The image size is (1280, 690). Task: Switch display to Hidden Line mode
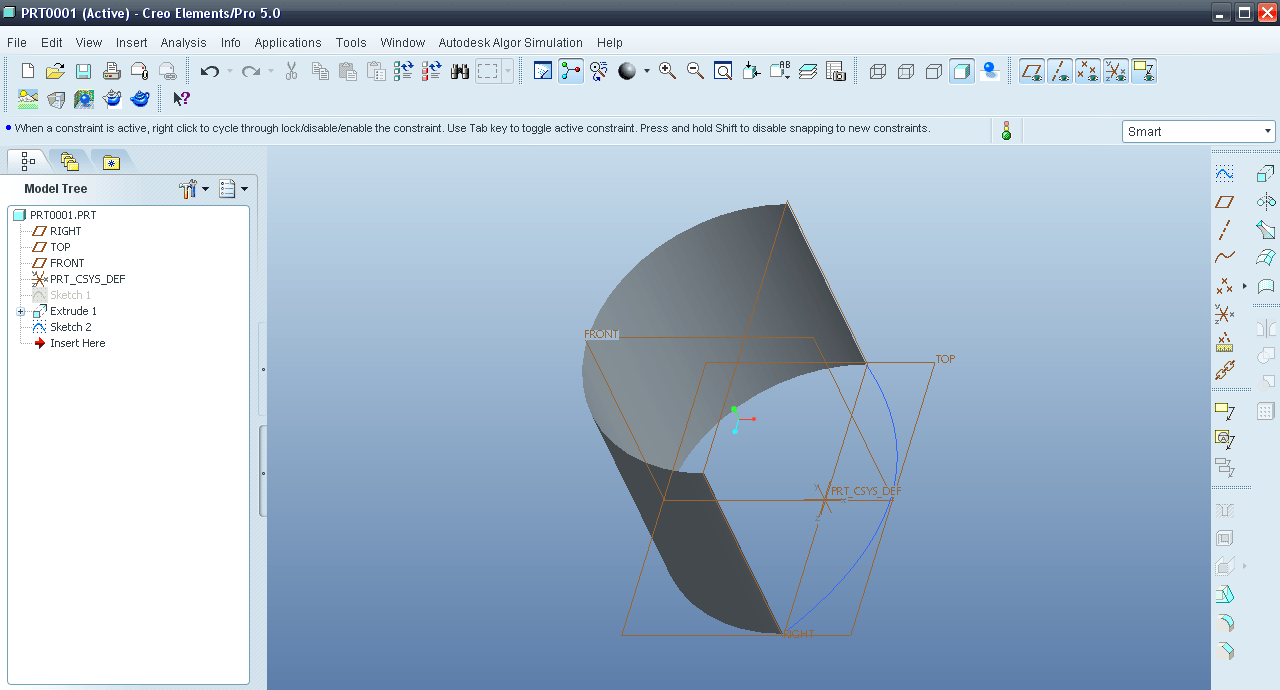906,71
